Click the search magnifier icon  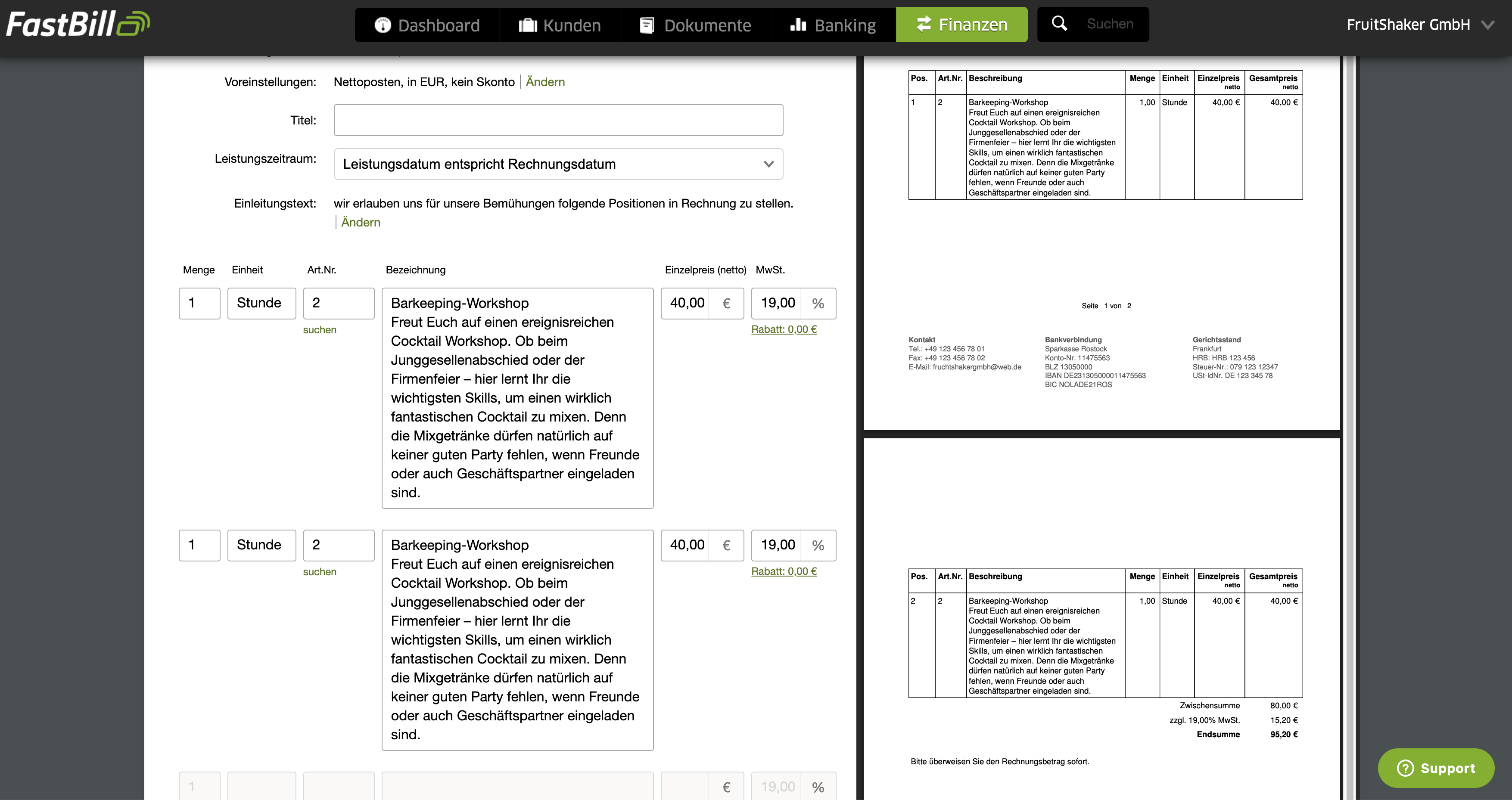(x=1059, y=23)
